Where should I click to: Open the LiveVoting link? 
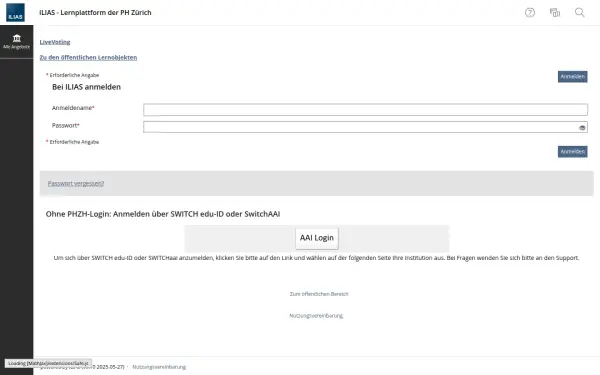pyautogui.click(x=55, y=42)
